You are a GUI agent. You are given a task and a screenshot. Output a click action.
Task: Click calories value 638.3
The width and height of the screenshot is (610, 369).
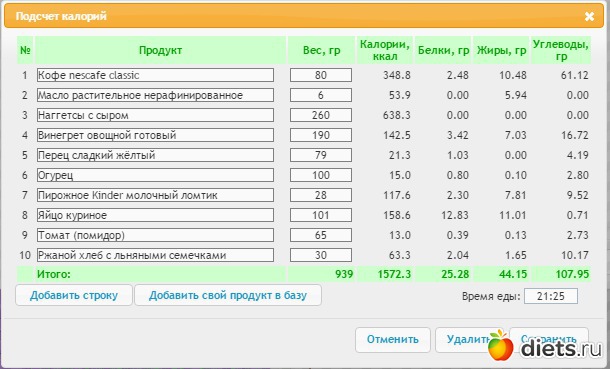[x=397, y=115]
